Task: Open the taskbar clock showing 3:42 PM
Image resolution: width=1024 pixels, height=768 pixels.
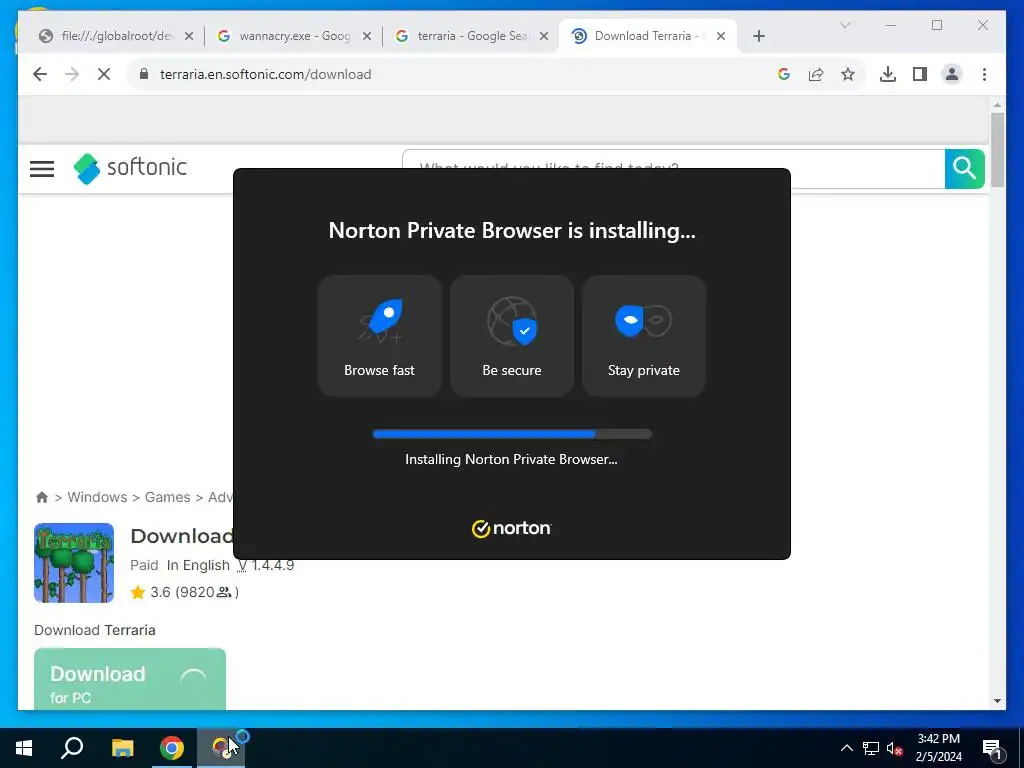Action: click(938, 748)
